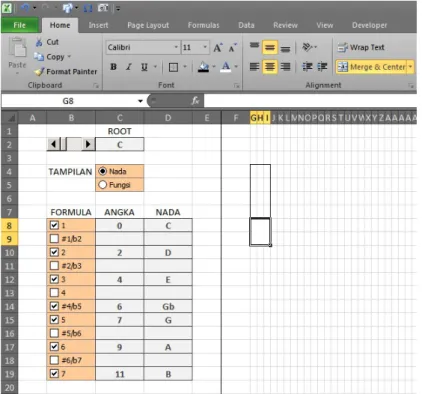Open the Calibri font name dropdown

176,47
